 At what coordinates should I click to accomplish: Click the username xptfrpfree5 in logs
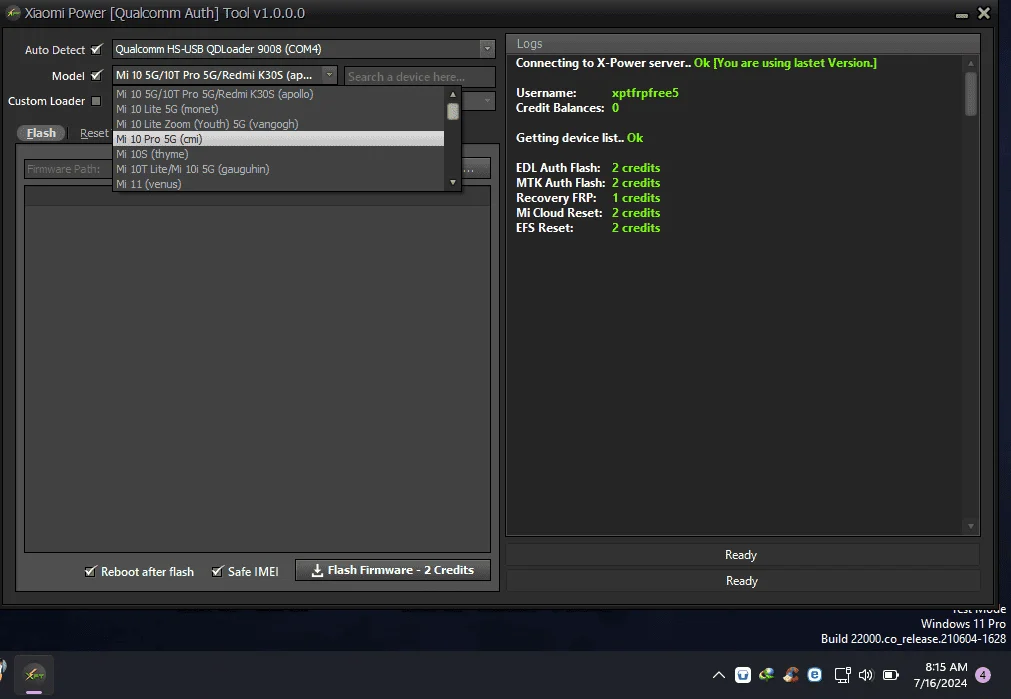click(x=645, y=93)
